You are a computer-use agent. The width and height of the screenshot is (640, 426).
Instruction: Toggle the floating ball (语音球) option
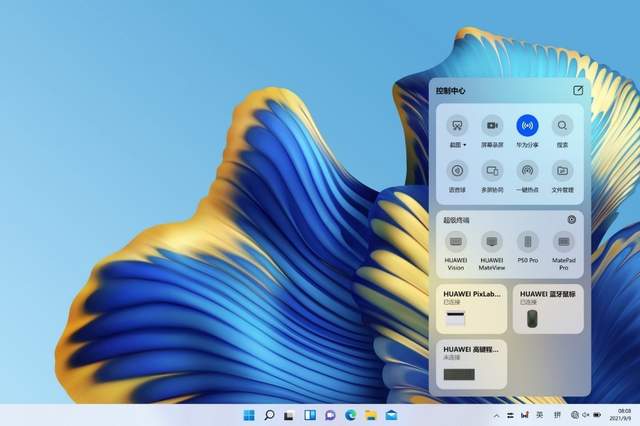point(456,171)
